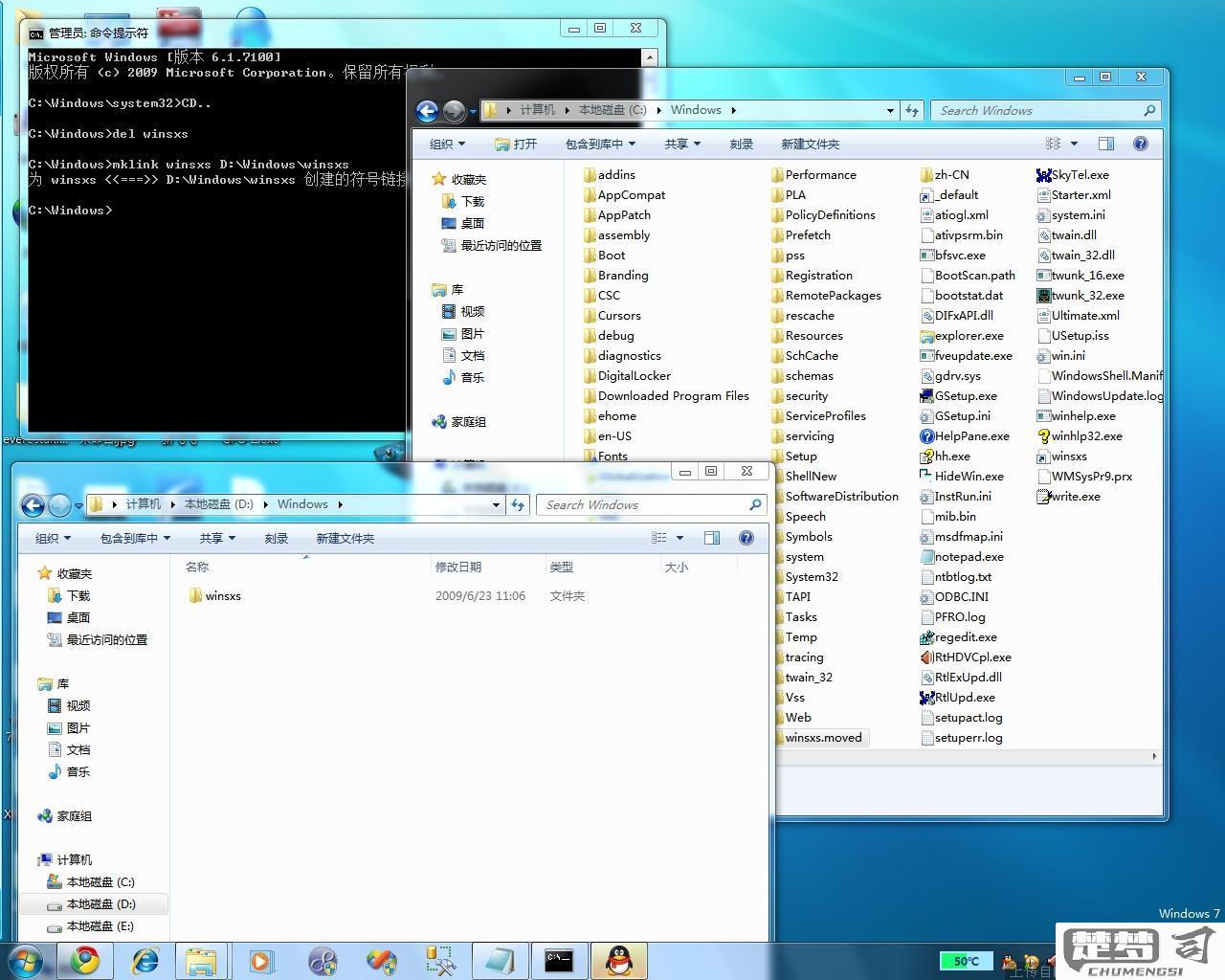Click 计算机 in the D: window address bar
This screenshot has width=1225, height=980.
click(x=143, y=504)
